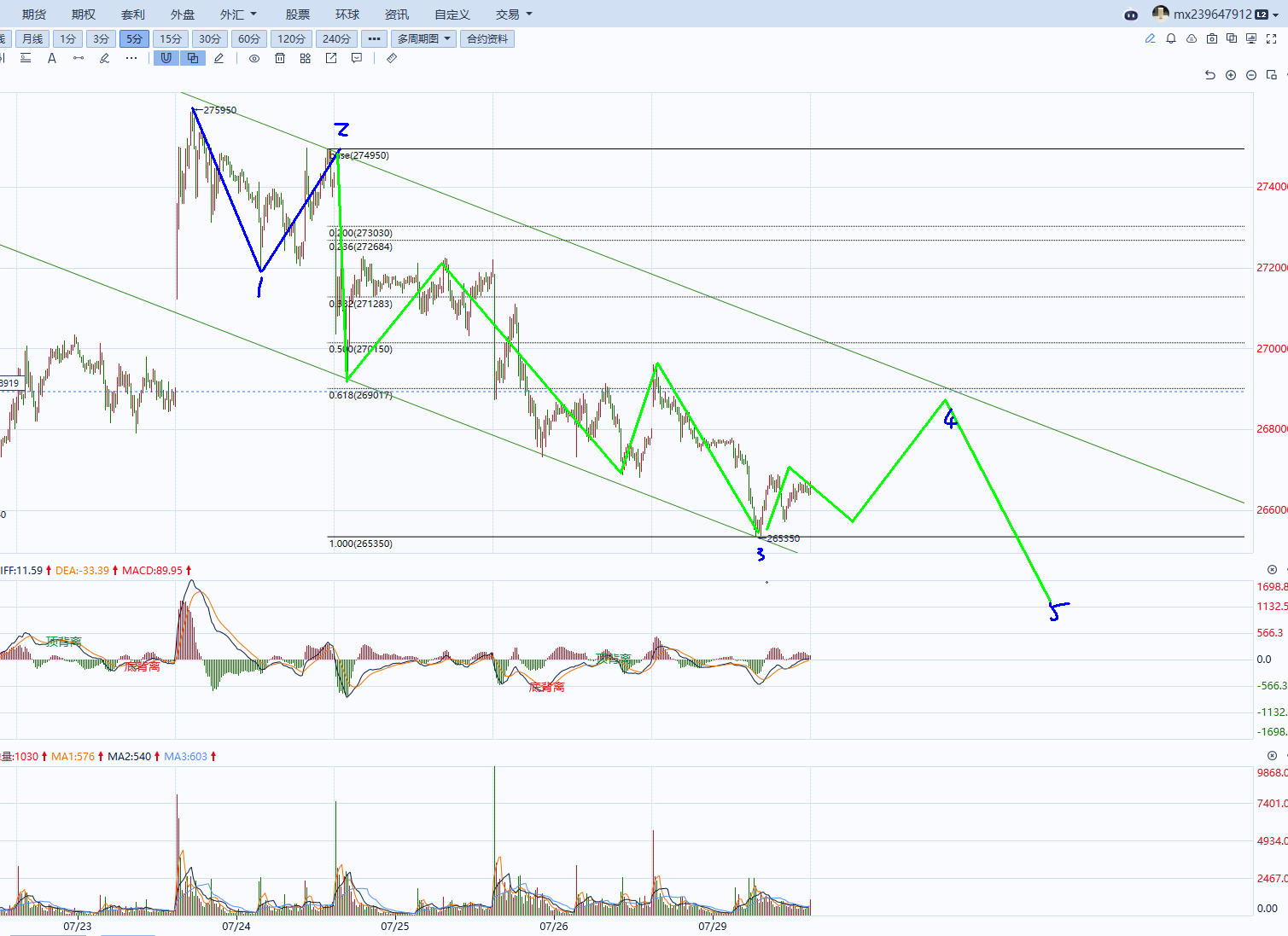1288x936 pixels.
Task: Switch to 120分 period
Action: click(x=291, y=38)
